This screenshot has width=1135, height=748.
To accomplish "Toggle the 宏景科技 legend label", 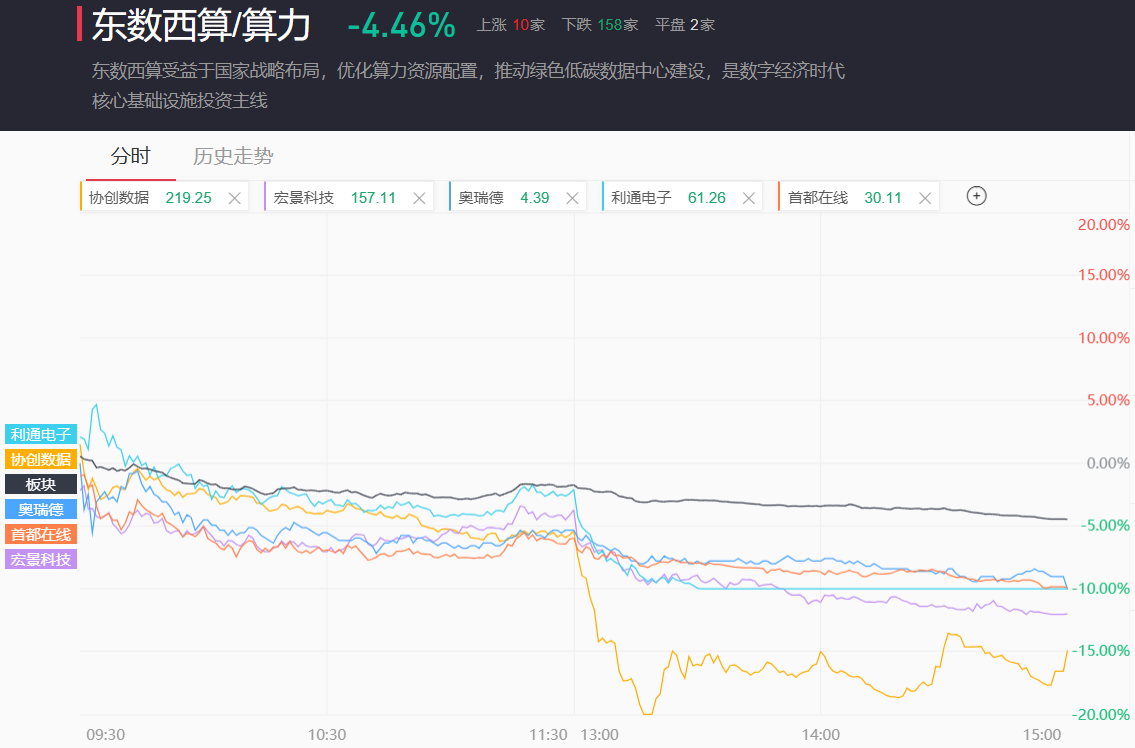I will [41, 559].
